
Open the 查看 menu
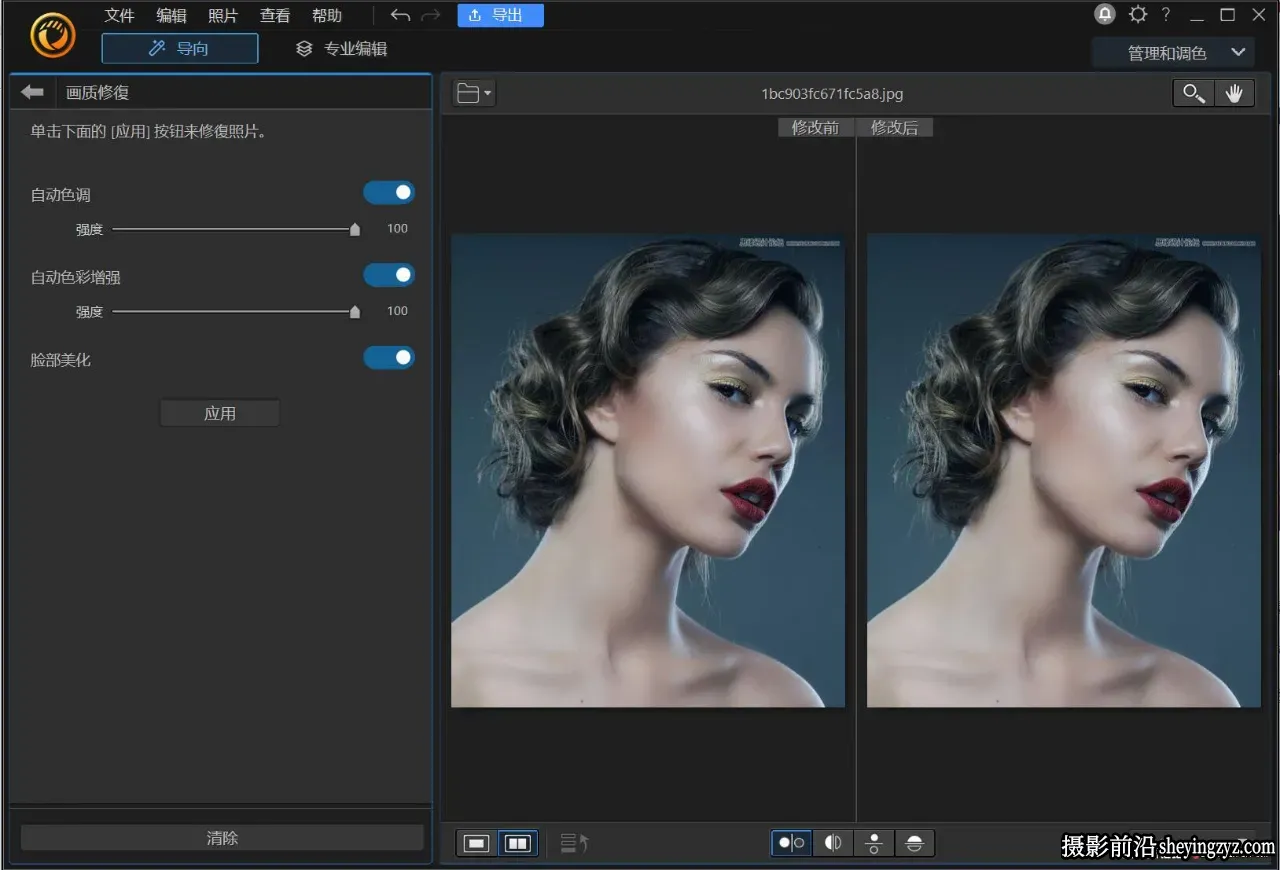[275, 15]
